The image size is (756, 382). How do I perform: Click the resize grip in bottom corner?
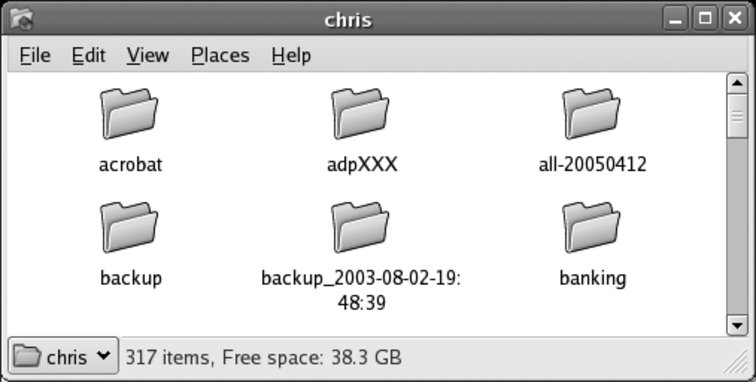point(736,363)
